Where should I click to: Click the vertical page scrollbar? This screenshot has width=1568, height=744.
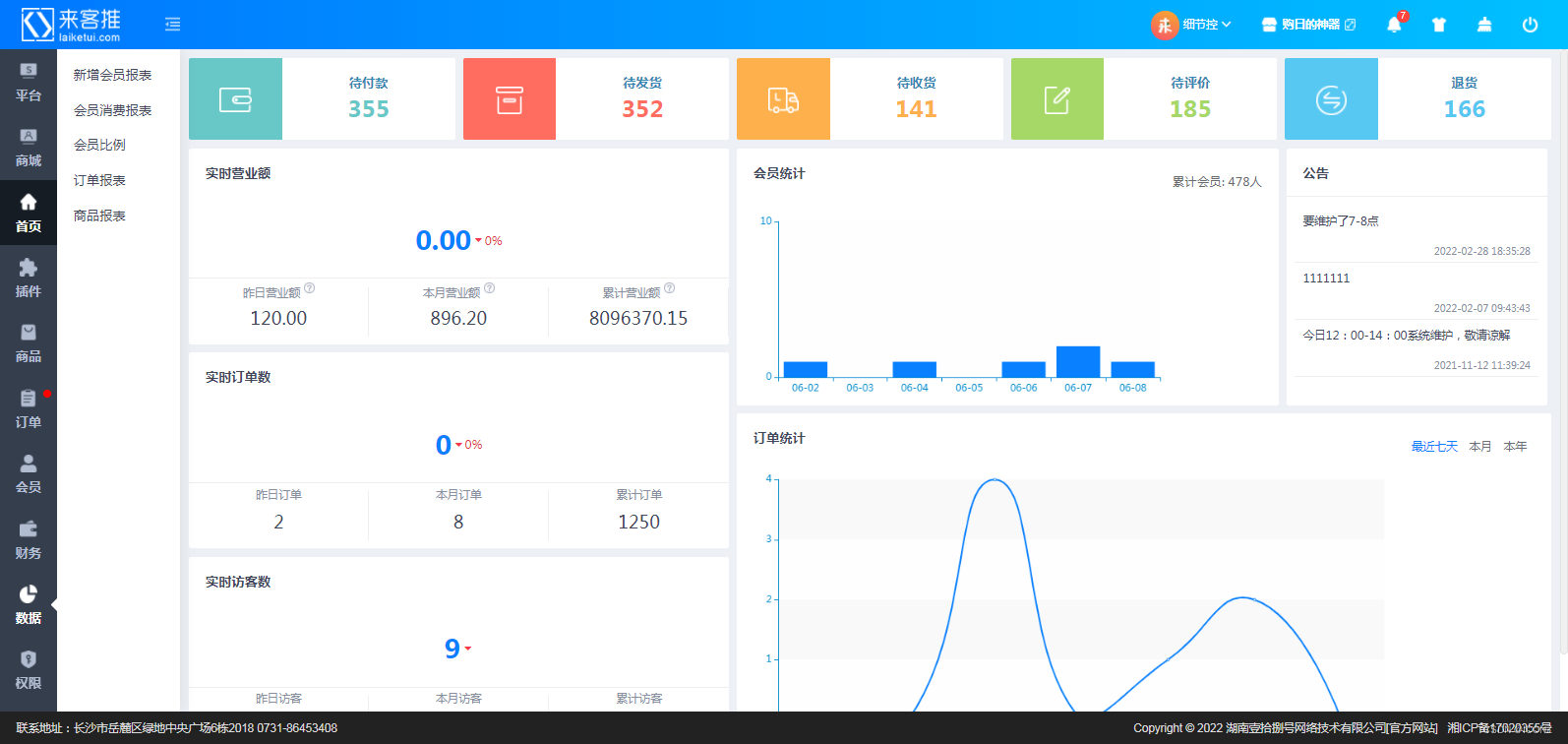1563,354
